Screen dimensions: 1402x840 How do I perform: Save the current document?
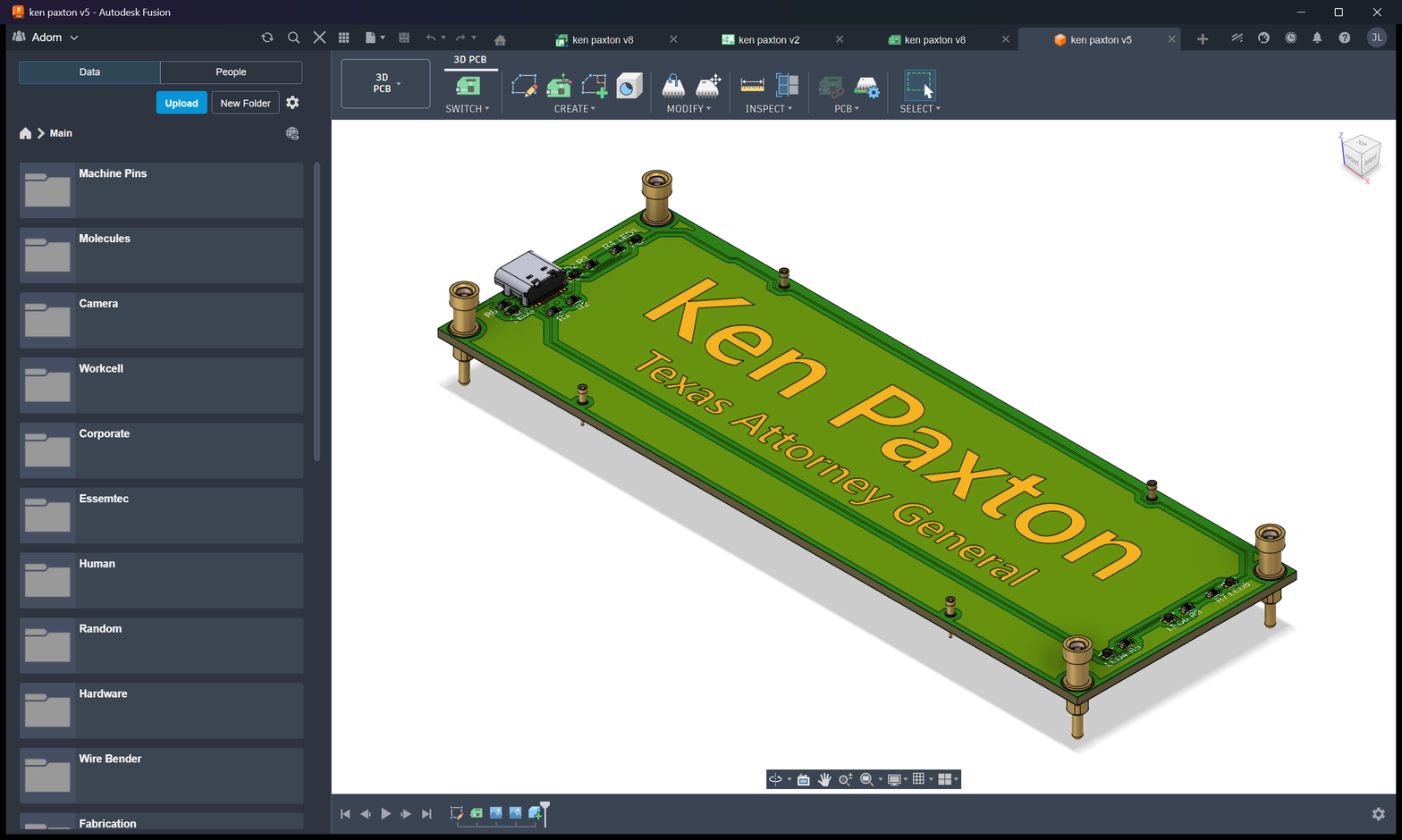[404, 38]
